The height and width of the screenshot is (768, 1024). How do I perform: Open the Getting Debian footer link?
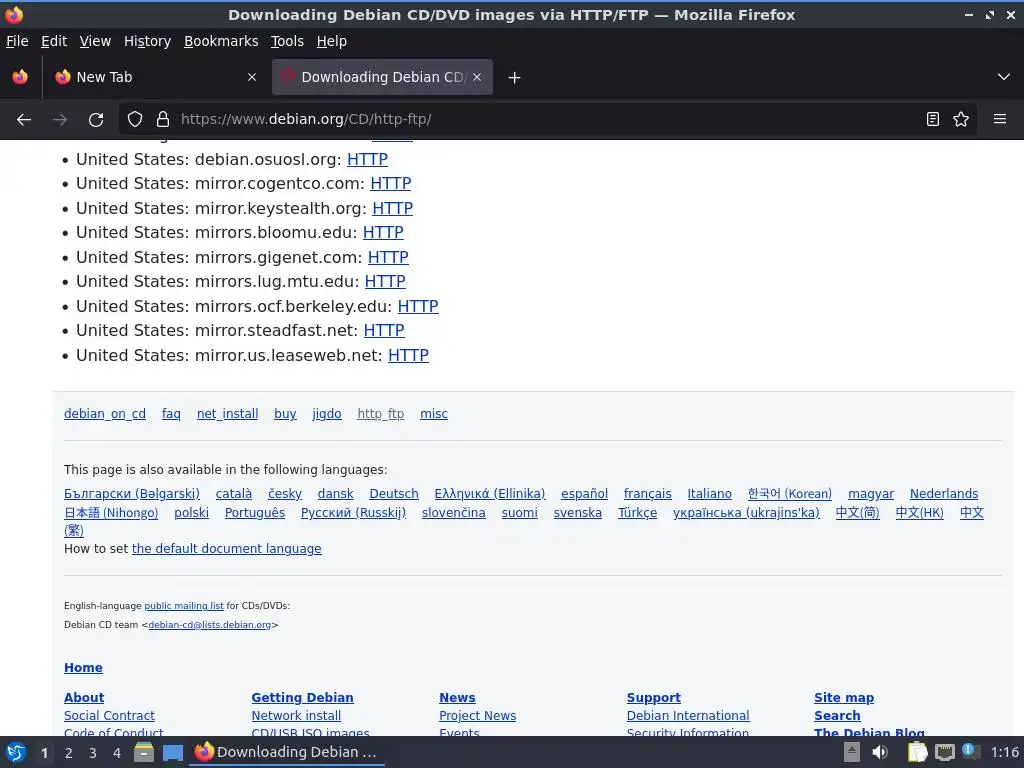click(x=302, y=697)
